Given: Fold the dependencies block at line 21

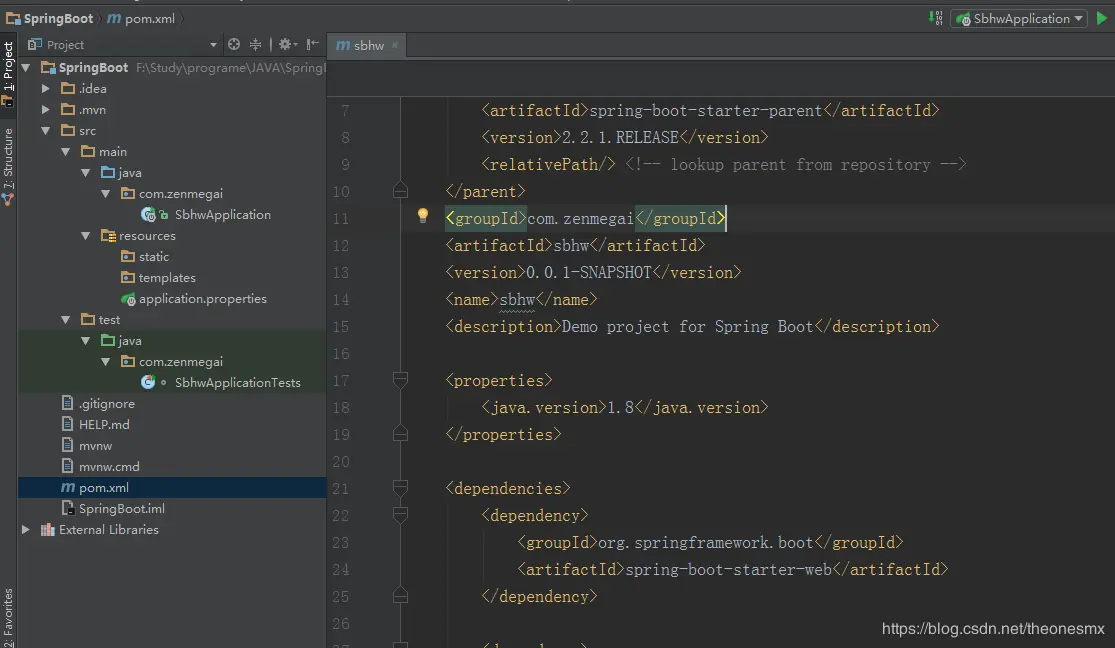Looking at the screenshot, I should tap(401, 489).
